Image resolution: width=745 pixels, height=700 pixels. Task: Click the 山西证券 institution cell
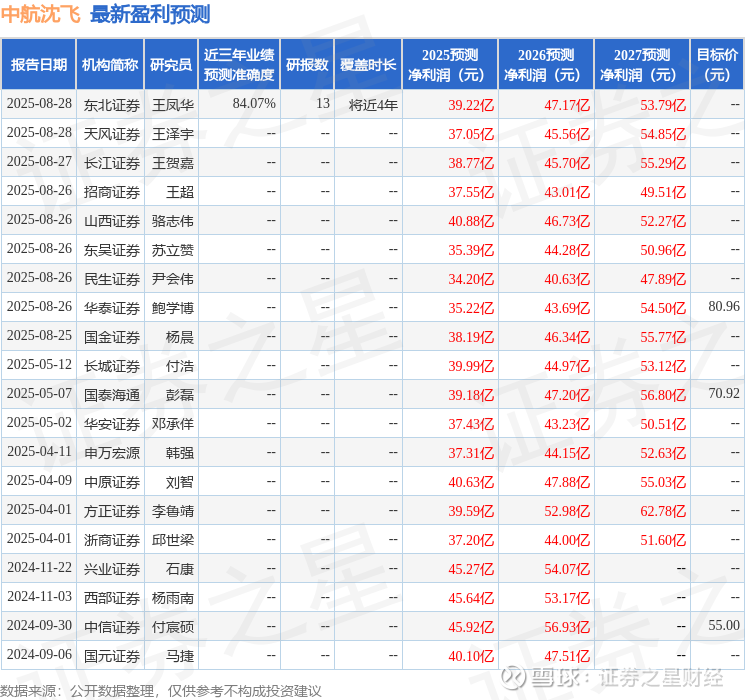point(112,221)
